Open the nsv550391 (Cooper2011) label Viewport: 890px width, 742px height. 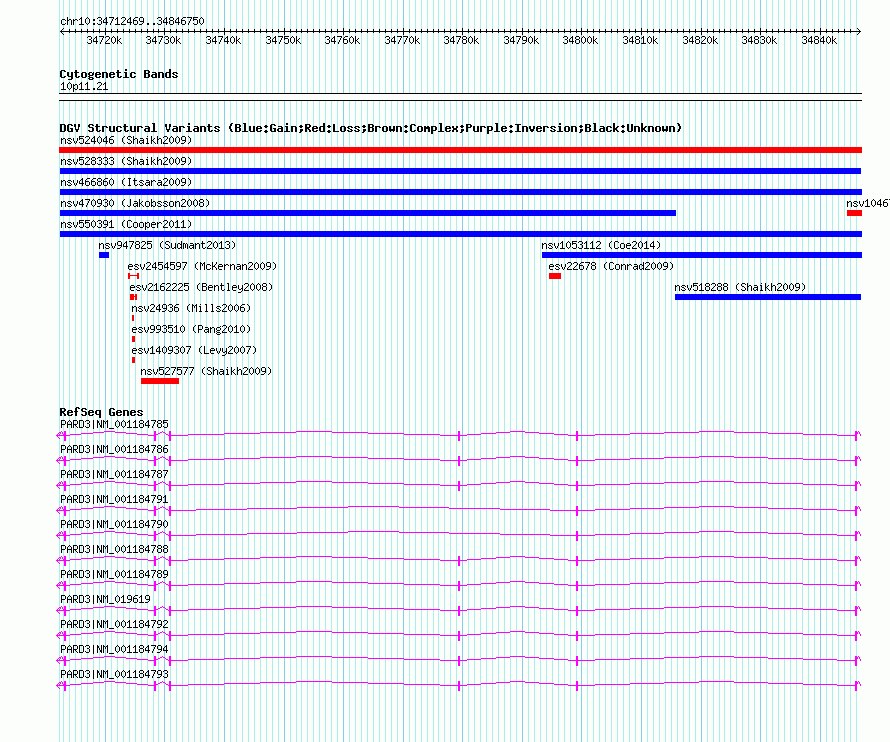(x=126, y=224)
